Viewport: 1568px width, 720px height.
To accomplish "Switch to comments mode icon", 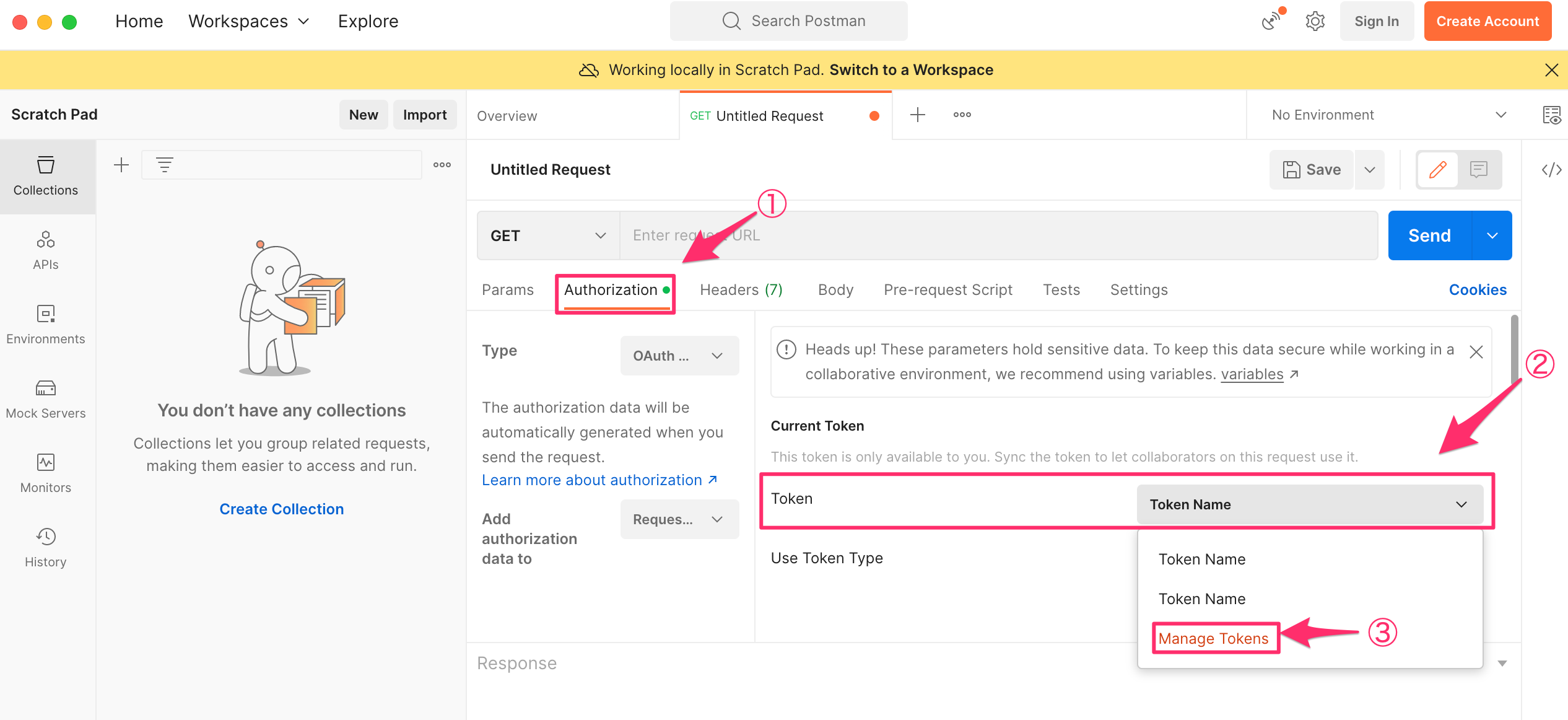I will (1479, 169).
